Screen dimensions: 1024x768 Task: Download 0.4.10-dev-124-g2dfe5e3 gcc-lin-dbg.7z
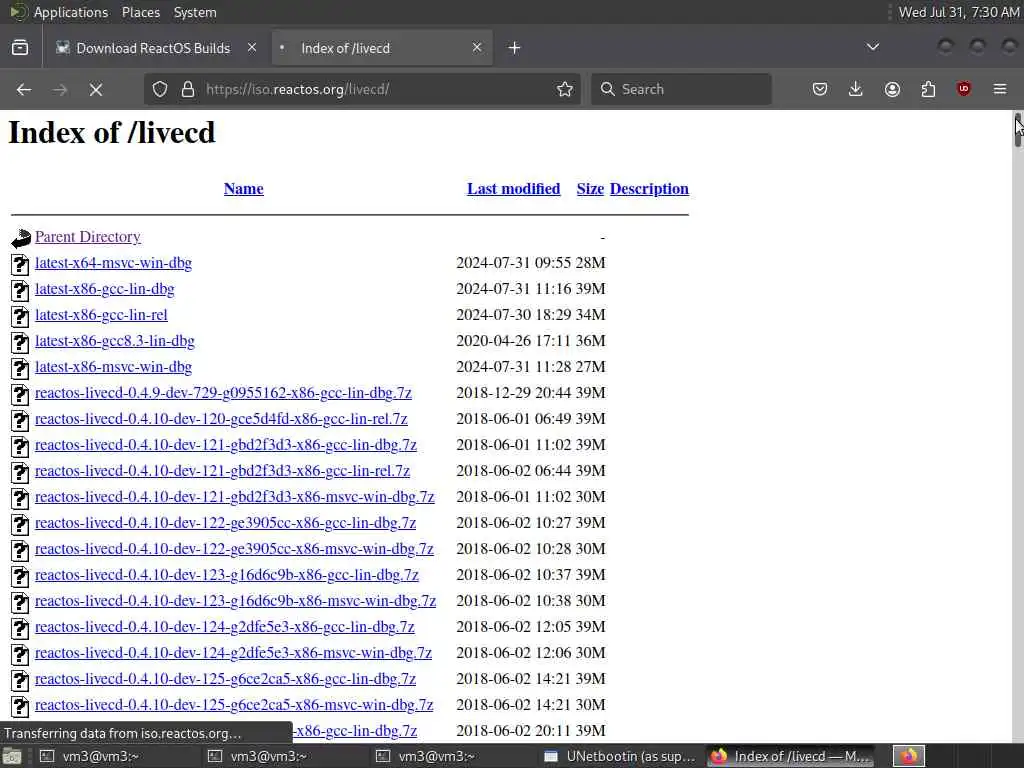(225, 628)
